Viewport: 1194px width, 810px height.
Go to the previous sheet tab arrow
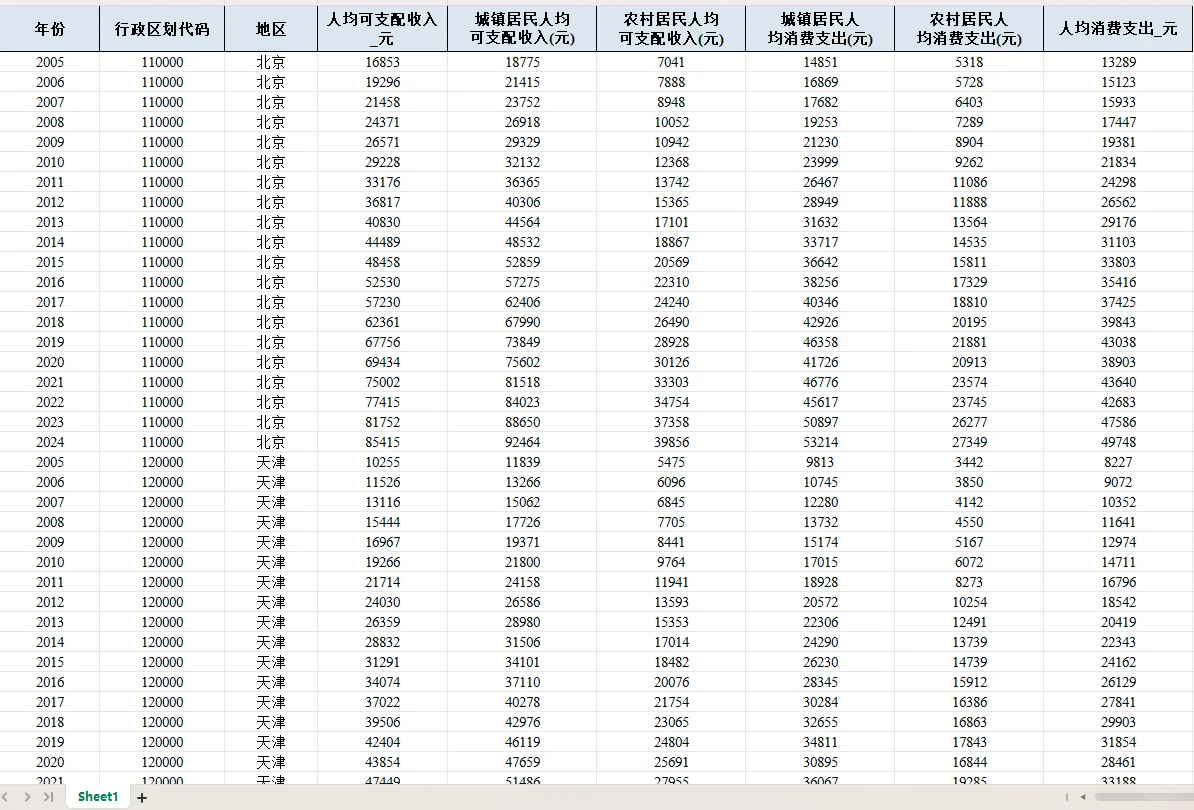[x=6, y=797]
